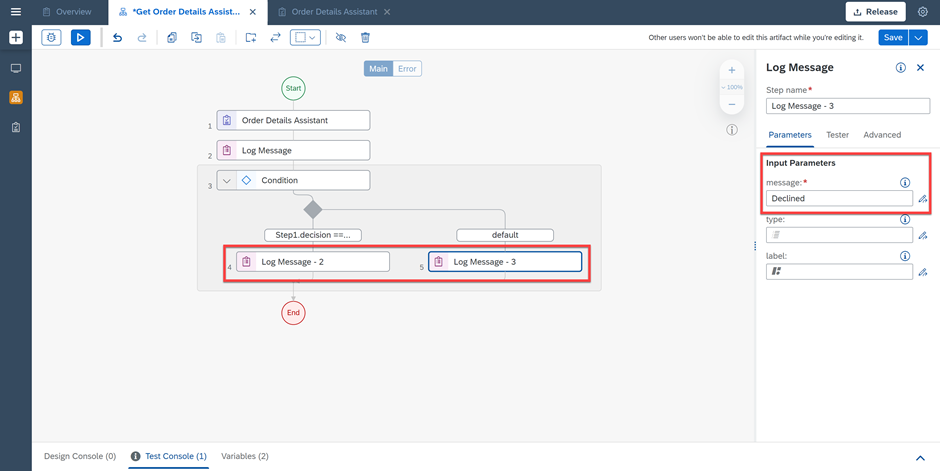The height and width of the screenshot is (471, 940).
Task: Switch to the Error flow view
Action: pyautogui.click(x=407, y=69)
